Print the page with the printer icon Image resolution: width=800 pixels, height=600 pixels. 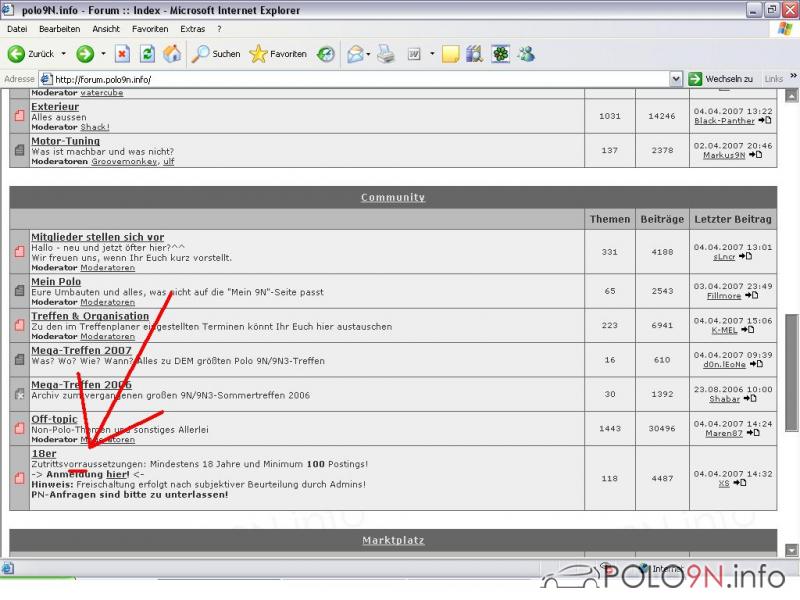(386, 54)
